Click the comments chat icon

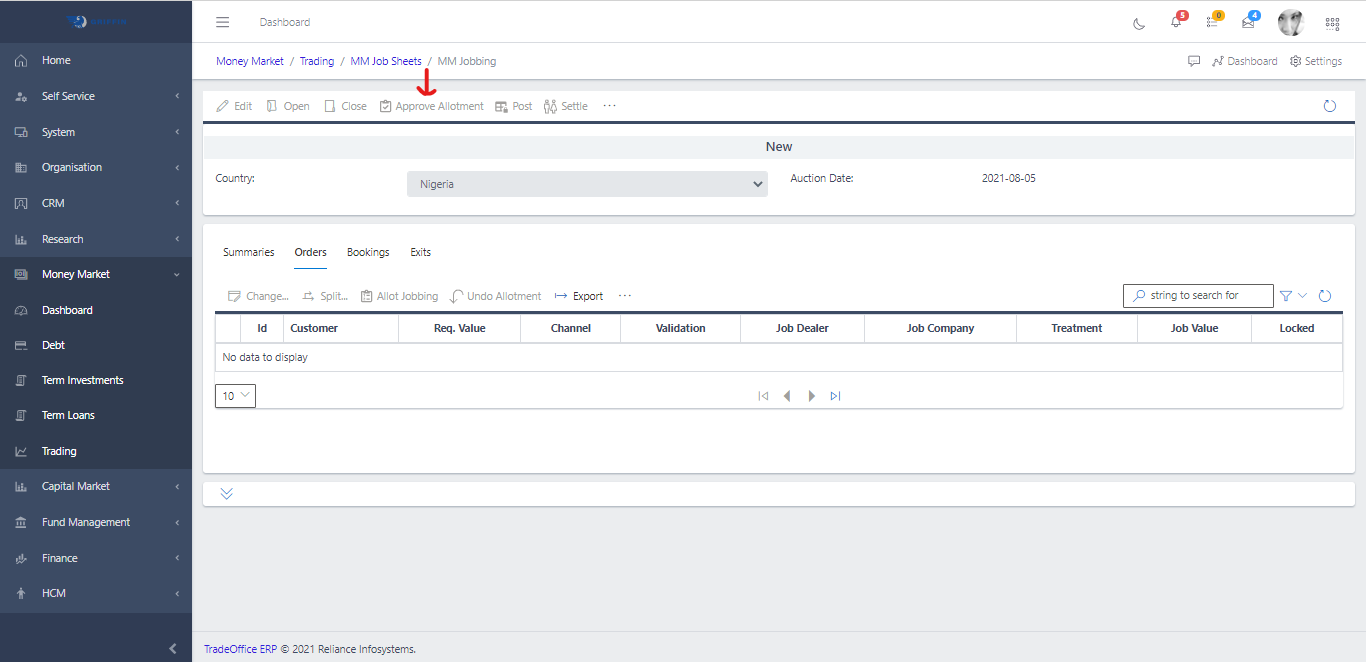pyautogui.click(x=1194, y=61)
